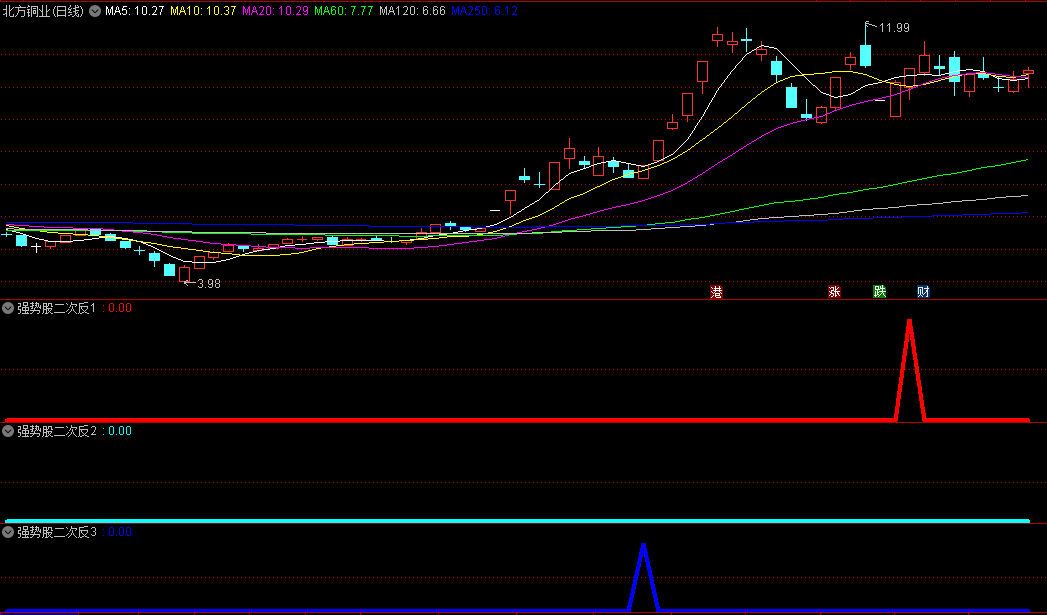Click the red 涨 event marker

pyautogui.click(x=834, y=292)
